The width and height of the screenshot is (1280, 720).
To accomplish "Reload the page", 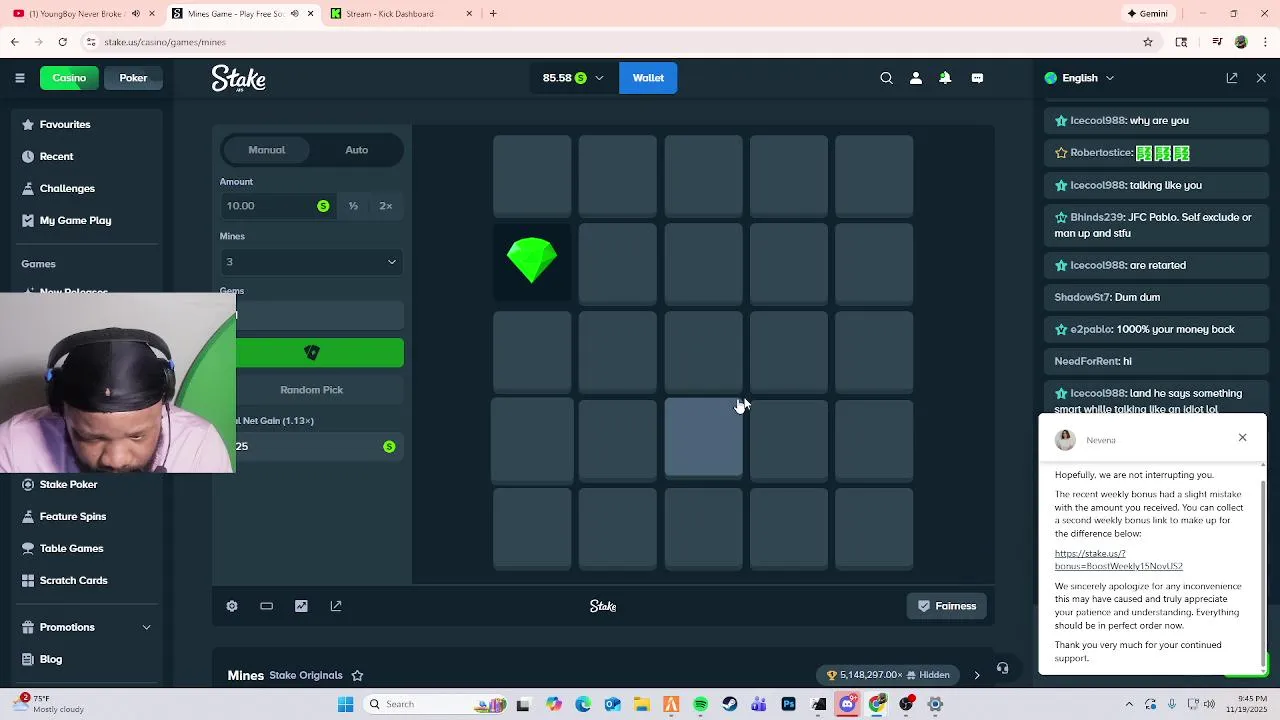I will click(62, 42).
